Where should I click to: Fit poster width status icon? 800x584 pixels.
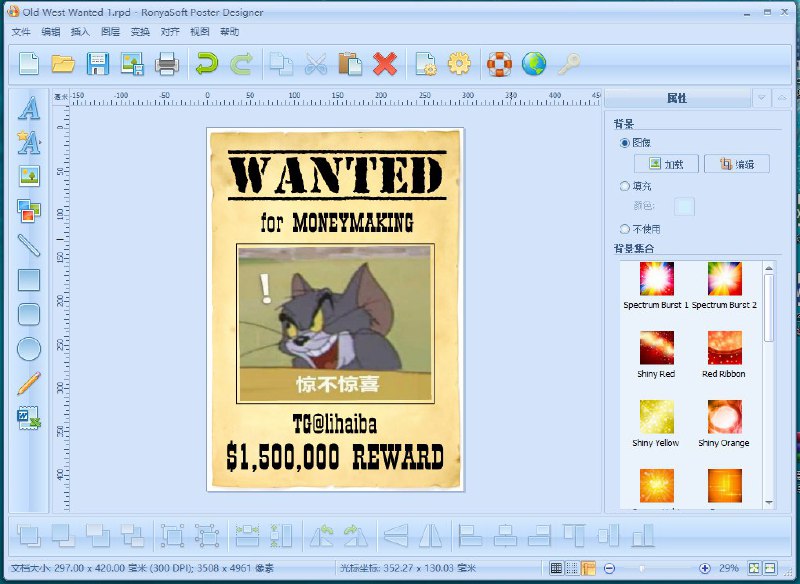[x=770, y=568]
